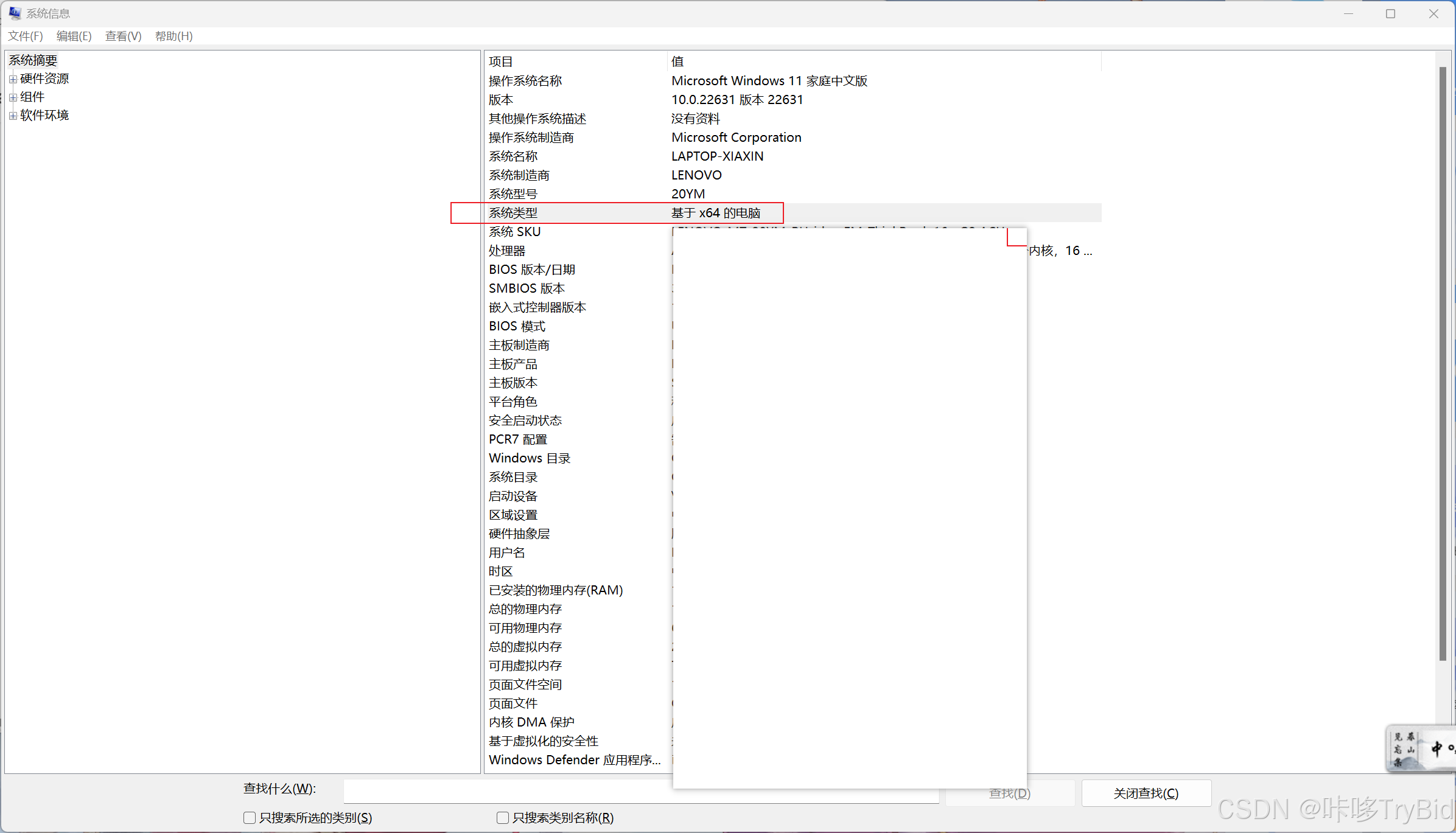This screenshot has height=833, width=1456.
Task: Select the 软件环境 tree label
Action: click(x=44, y=115)
